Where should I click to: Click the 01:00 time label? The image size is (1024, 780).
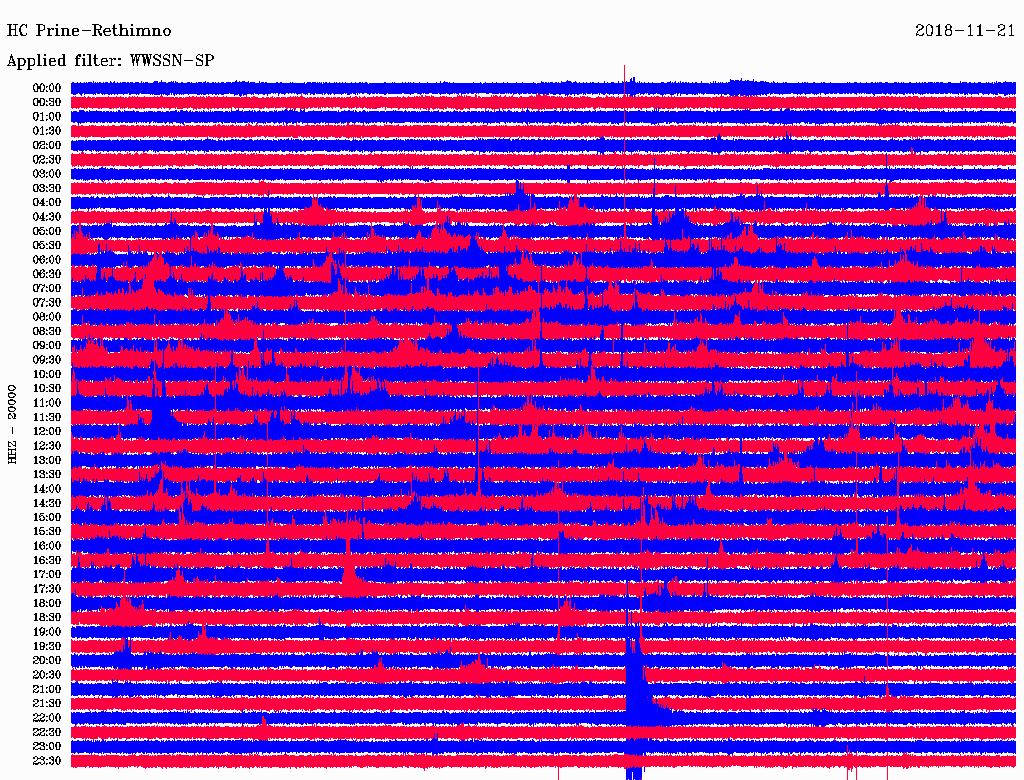47,117
